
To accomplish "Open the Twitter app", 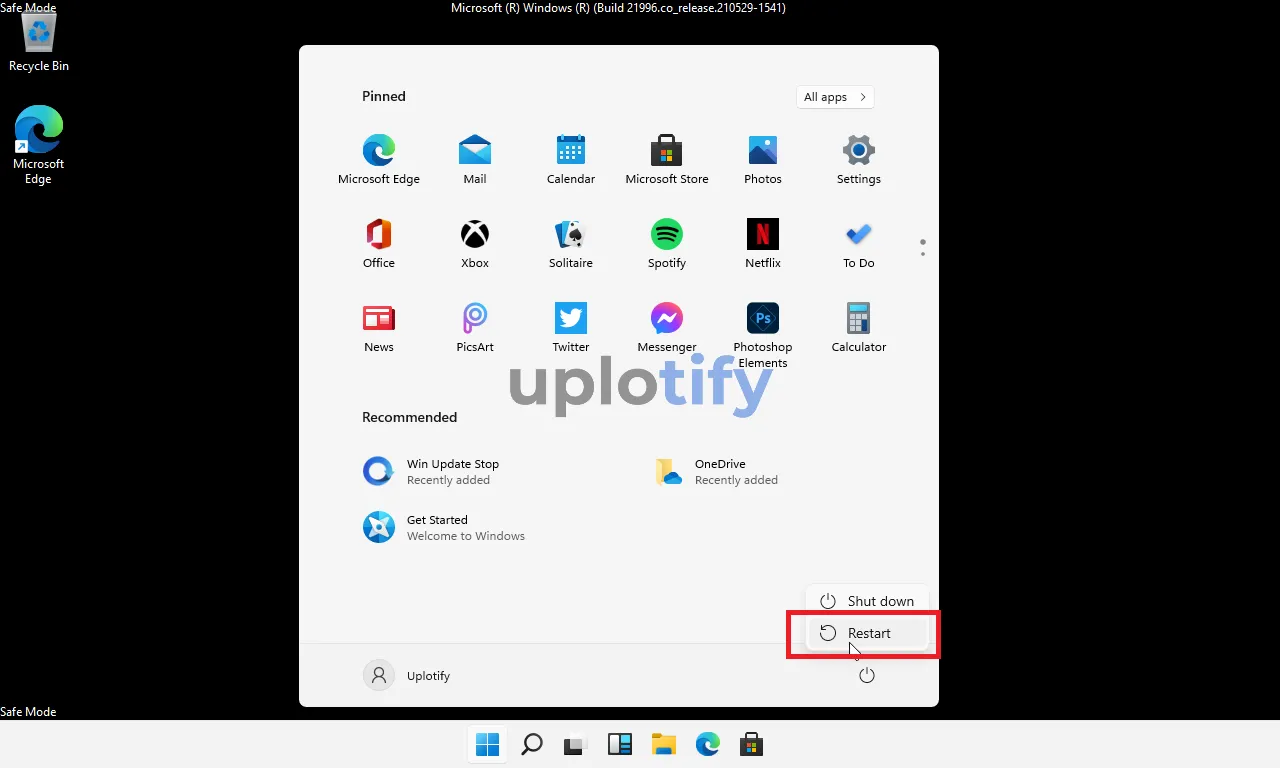I will pos(571,328).
